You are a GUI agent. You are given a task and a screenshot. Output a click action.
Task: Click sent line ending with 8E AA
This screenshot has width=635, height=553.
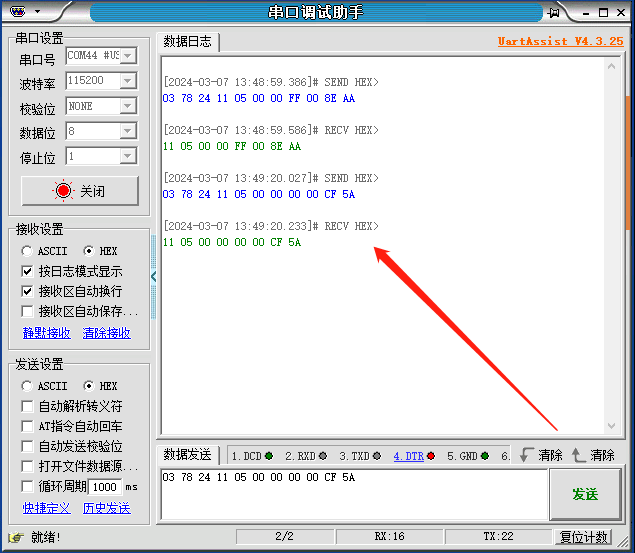[x=259, y=98]
